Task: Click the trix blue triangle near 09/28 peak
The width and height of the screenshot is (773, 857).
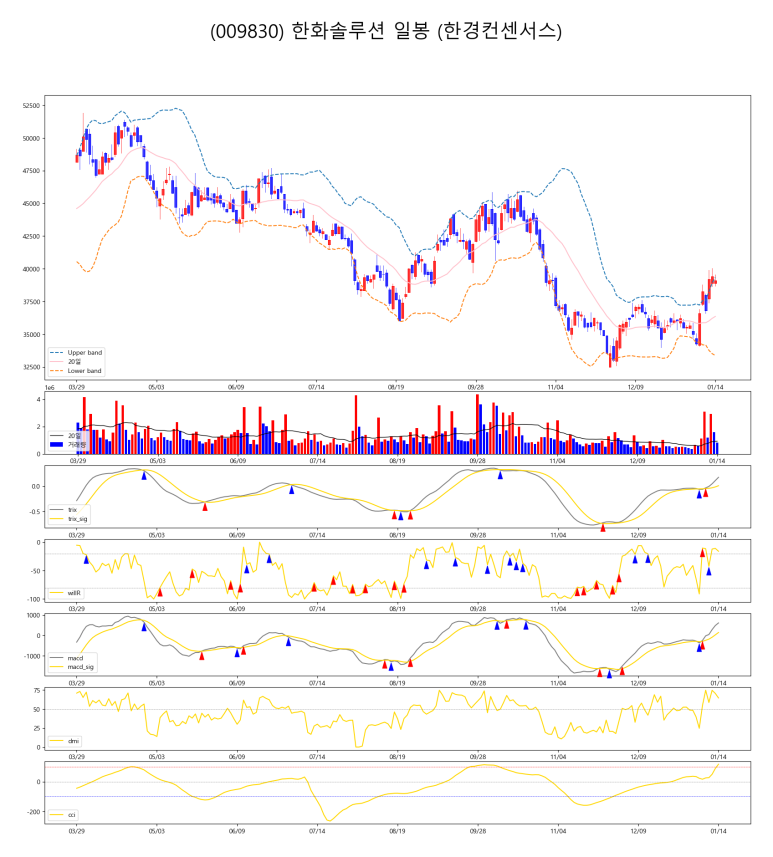Action: (500, 476)
